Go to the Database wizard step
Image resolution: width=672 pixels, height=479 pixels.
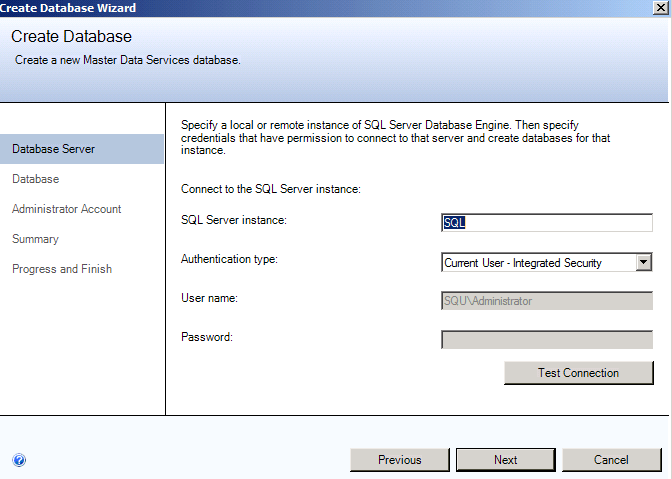click(36, 179)
